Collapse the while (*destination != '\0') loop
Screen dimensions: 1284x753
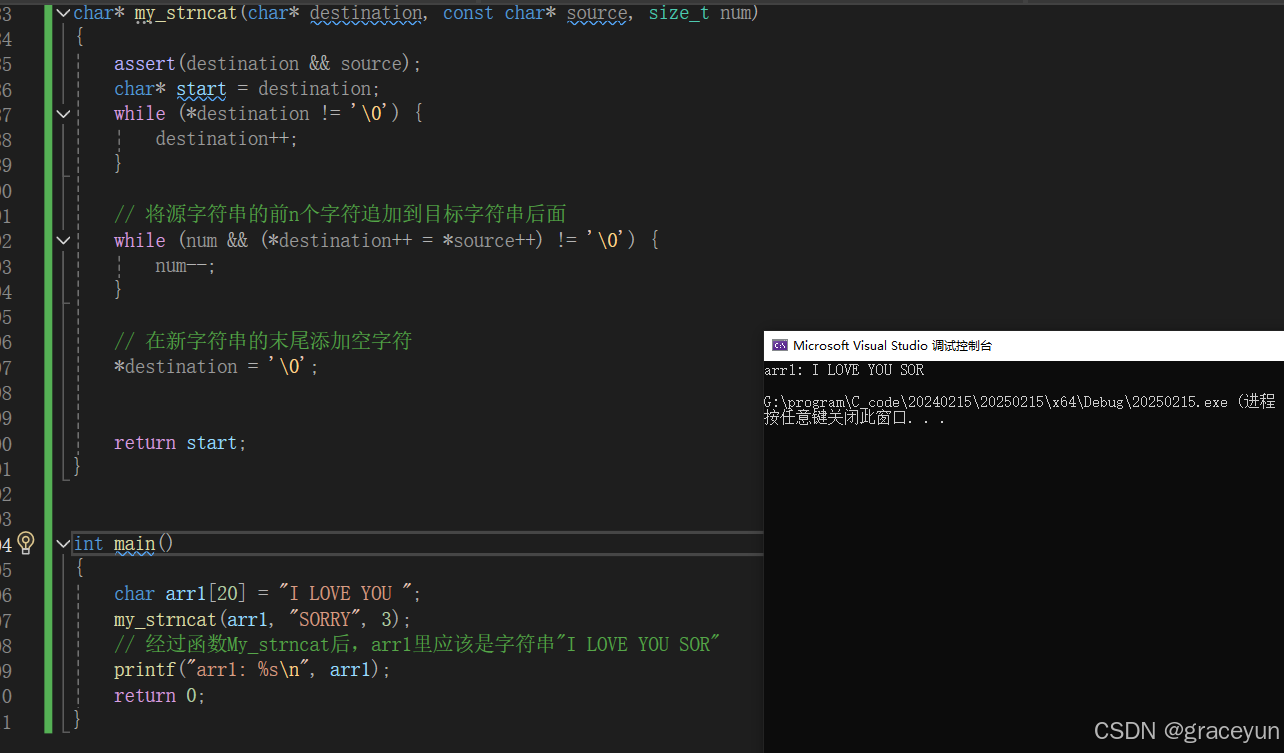[x=64, y=114]
